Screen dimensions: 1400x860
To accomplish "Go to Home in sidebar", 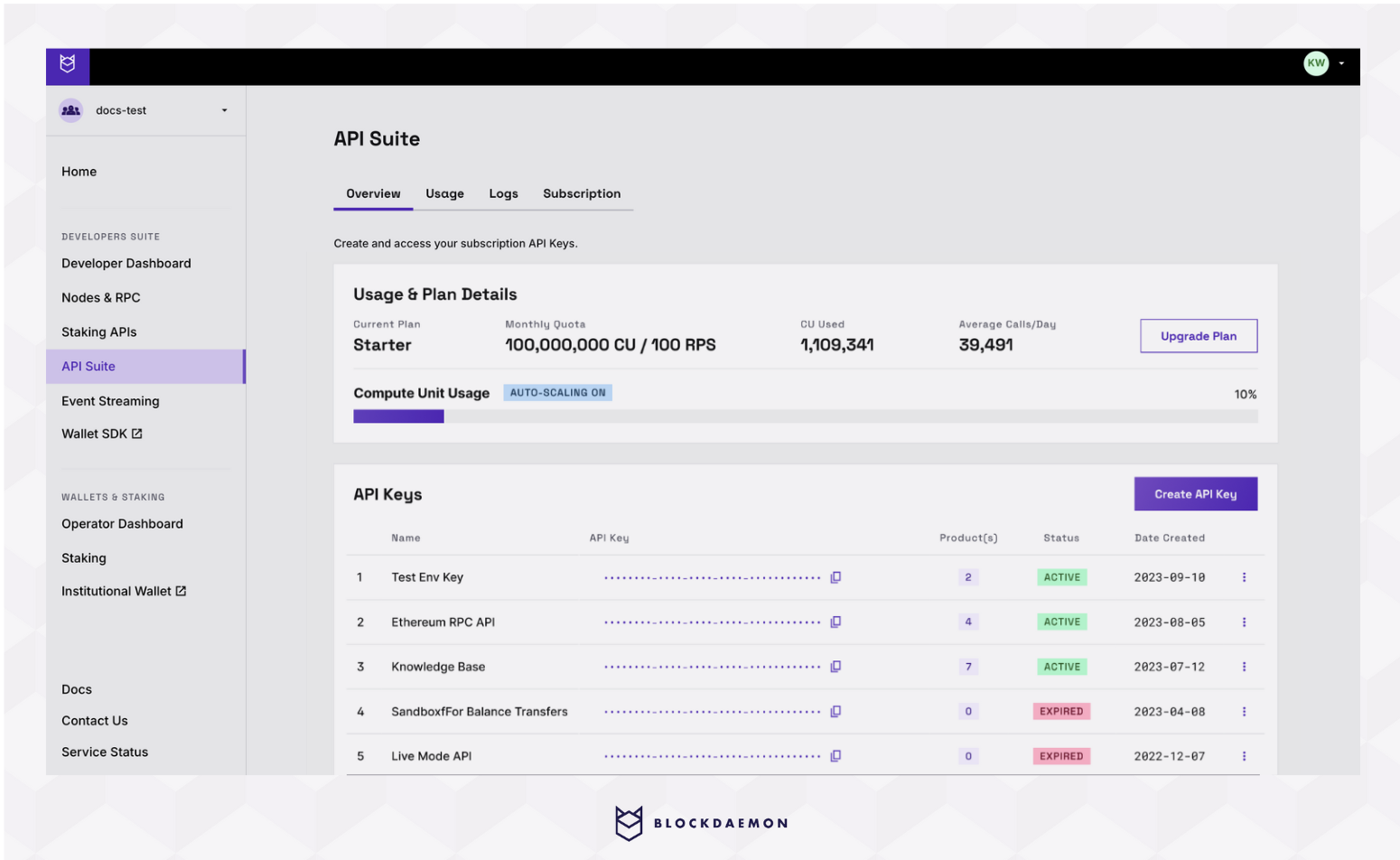I will pos(79,172).
